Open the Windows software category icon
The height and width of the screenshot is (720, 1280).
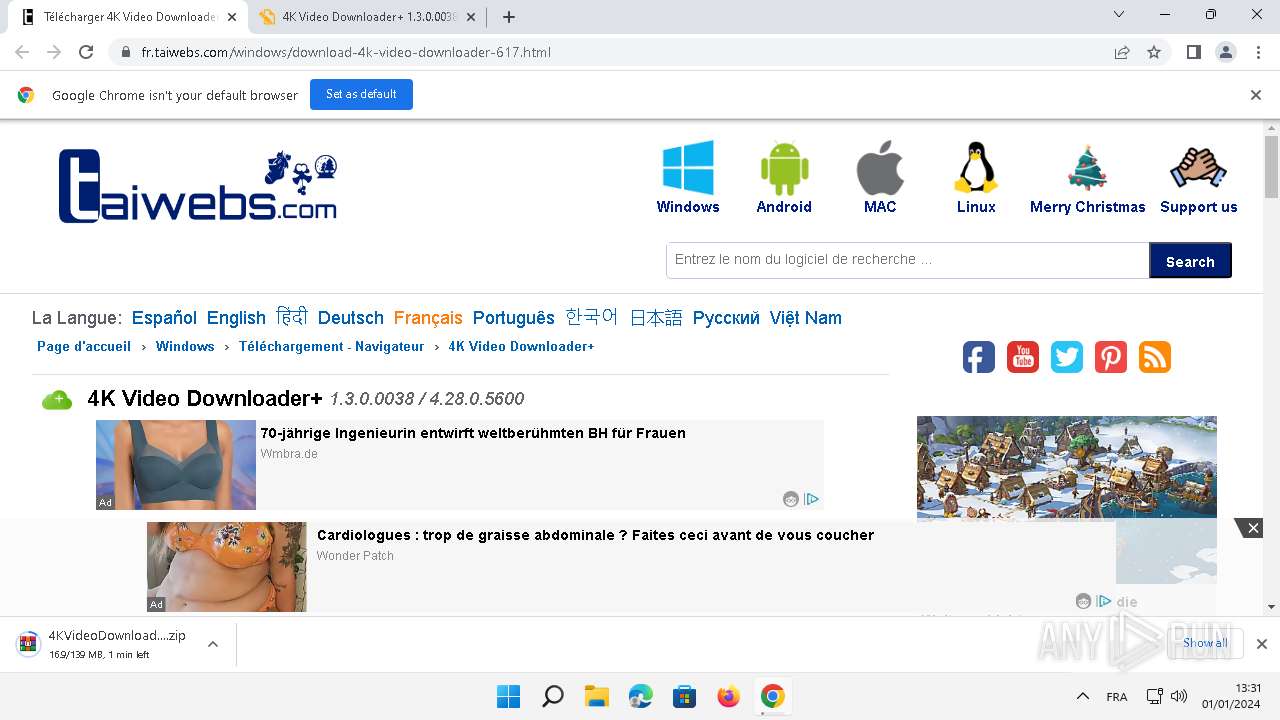click(688, 167)
